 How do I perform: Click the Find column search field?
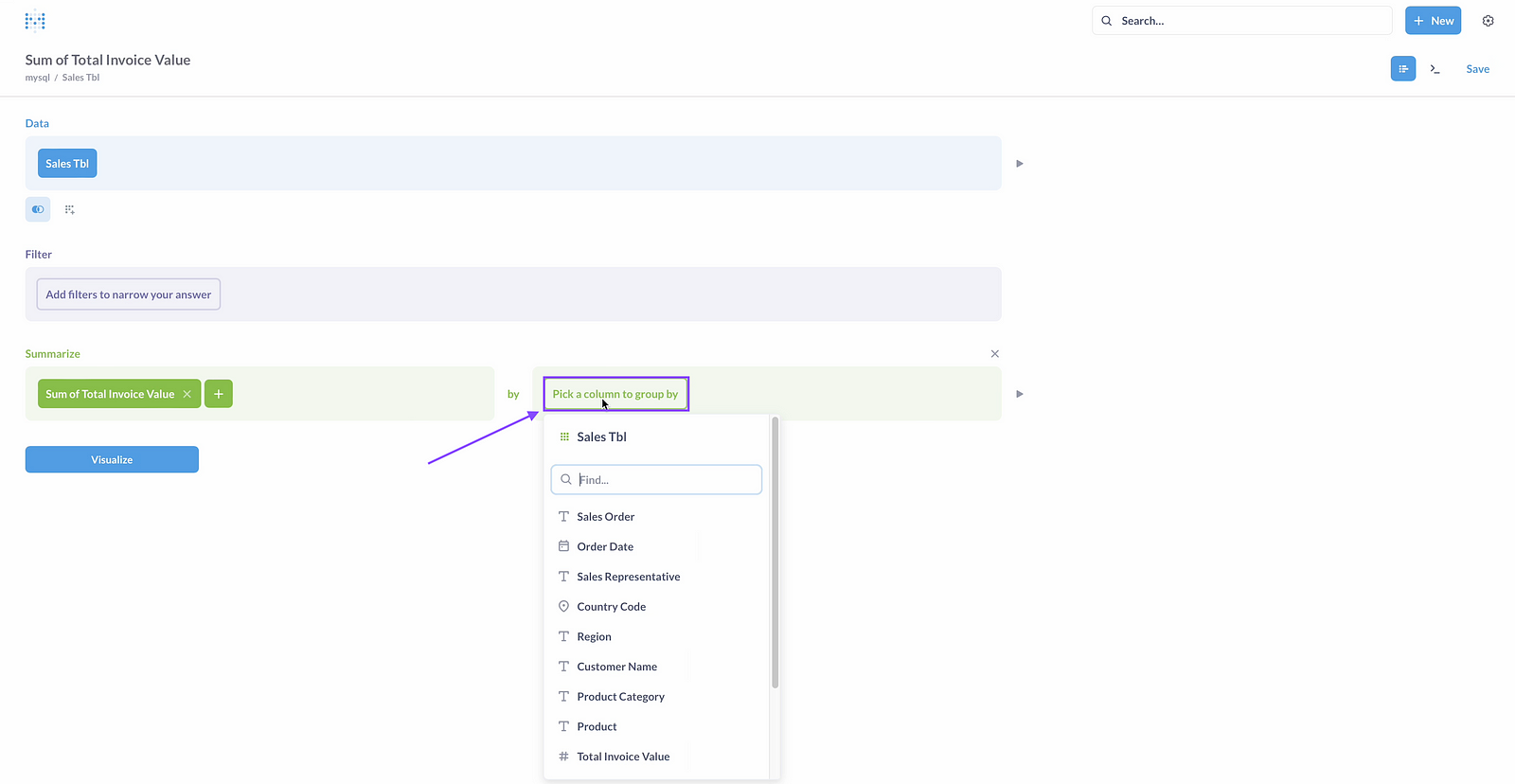[x=663, y=480]
